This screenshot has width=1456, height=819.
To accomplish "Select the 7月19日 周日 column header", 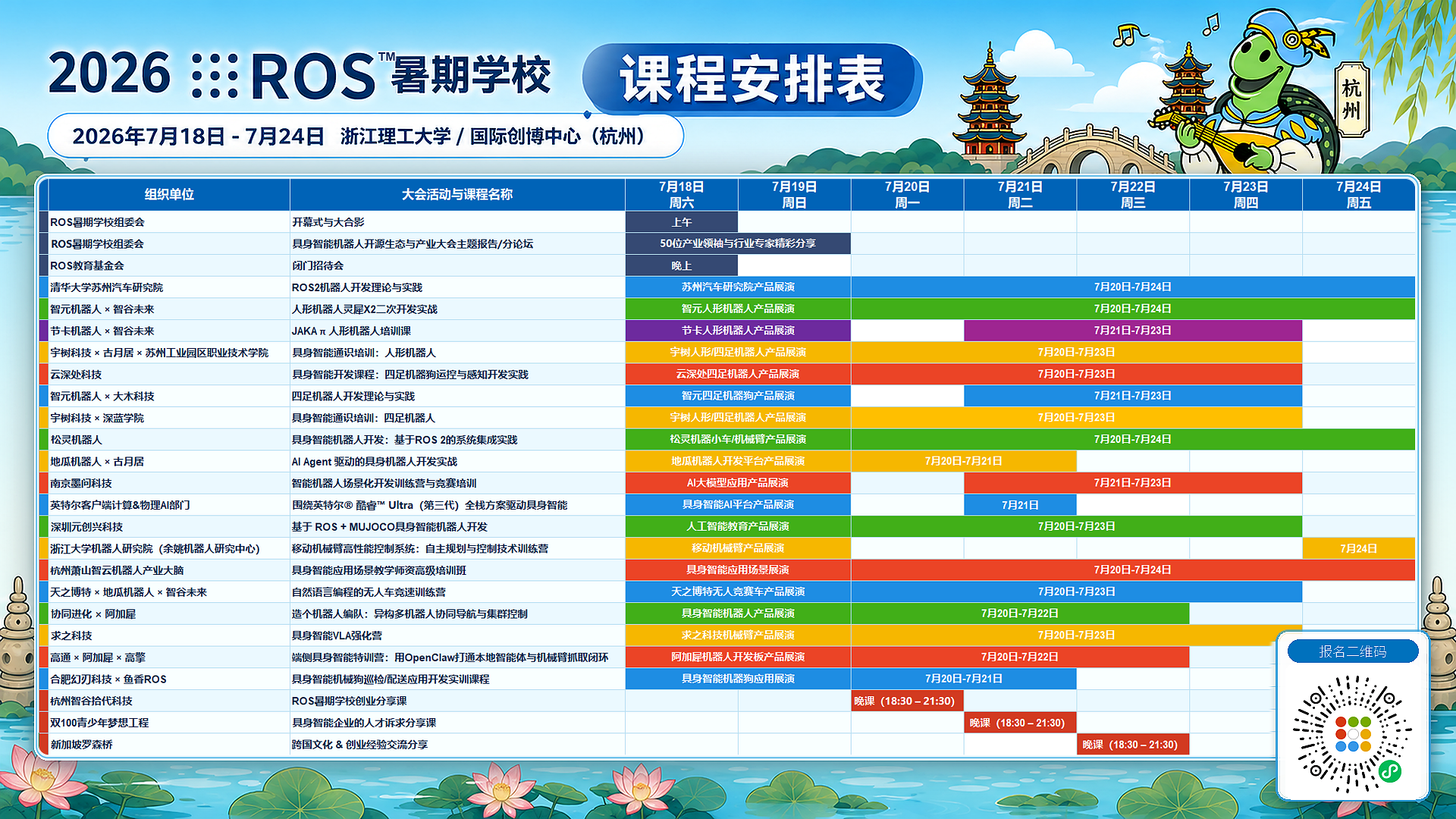I will (794, 195).
